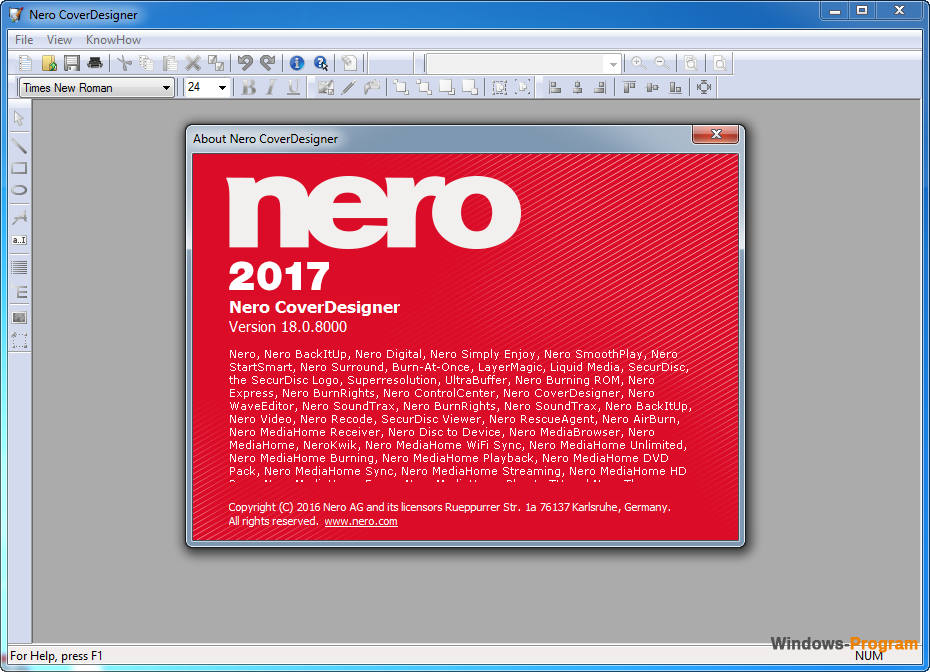Toggle Bold text formatting
Screen dimensions: 930x672
pos(249,88)
